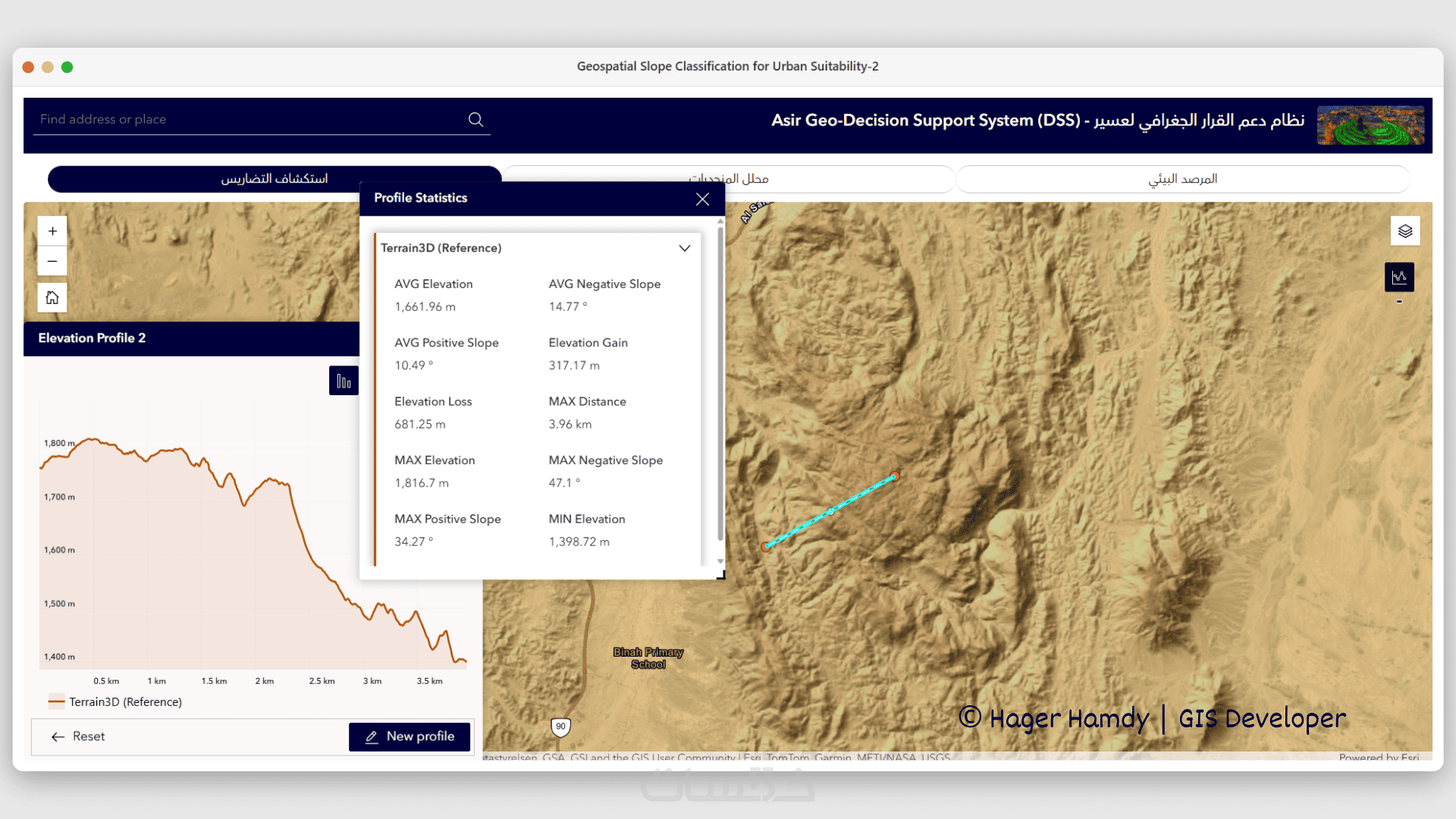Close the Profile Statistics panel
Image resolution: width=1456 pixels, height=819 pixels.
[702, 199]
